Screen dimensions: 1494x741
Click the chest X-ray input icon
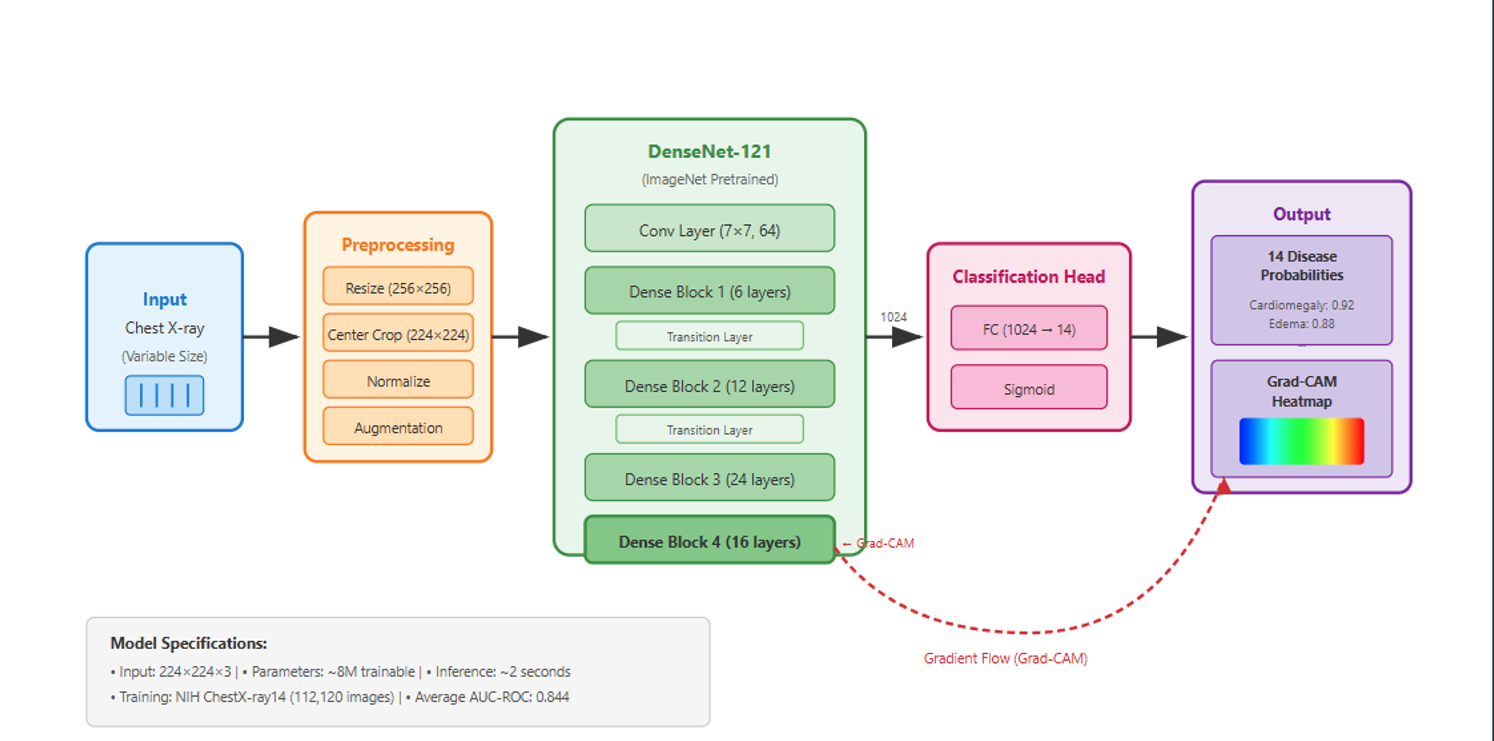coord(164,396)
